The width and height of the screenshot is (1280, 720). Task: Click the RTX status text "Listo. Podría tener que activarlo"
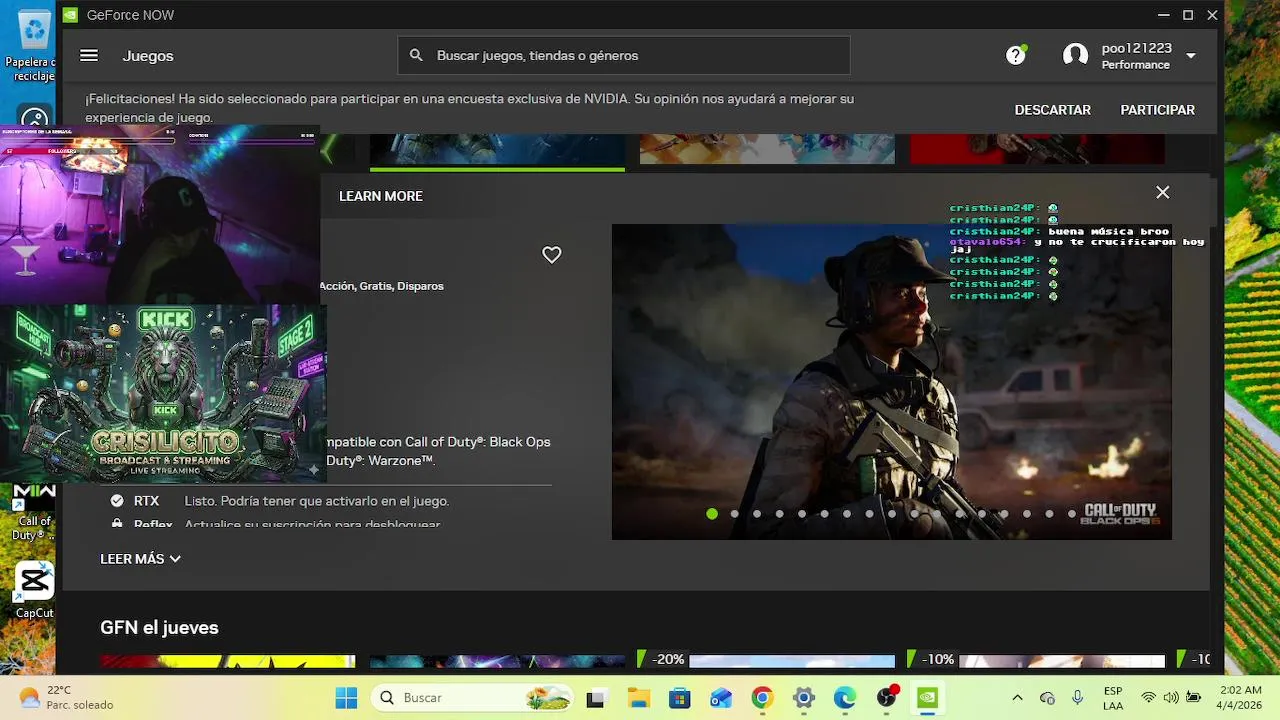[317, 501]
